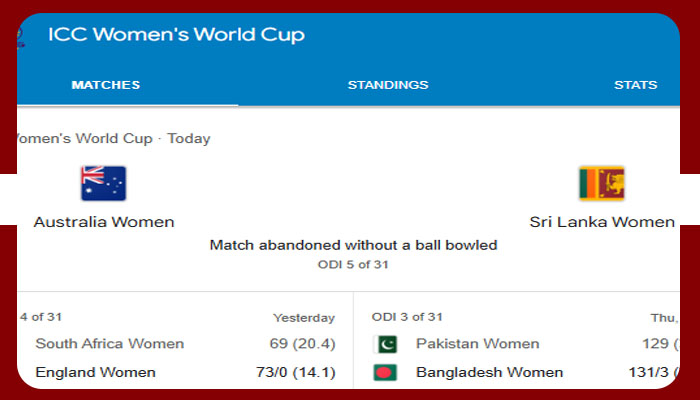Click the ODI 3 of 31 label
Screen dimensions: 700x400
407,317
